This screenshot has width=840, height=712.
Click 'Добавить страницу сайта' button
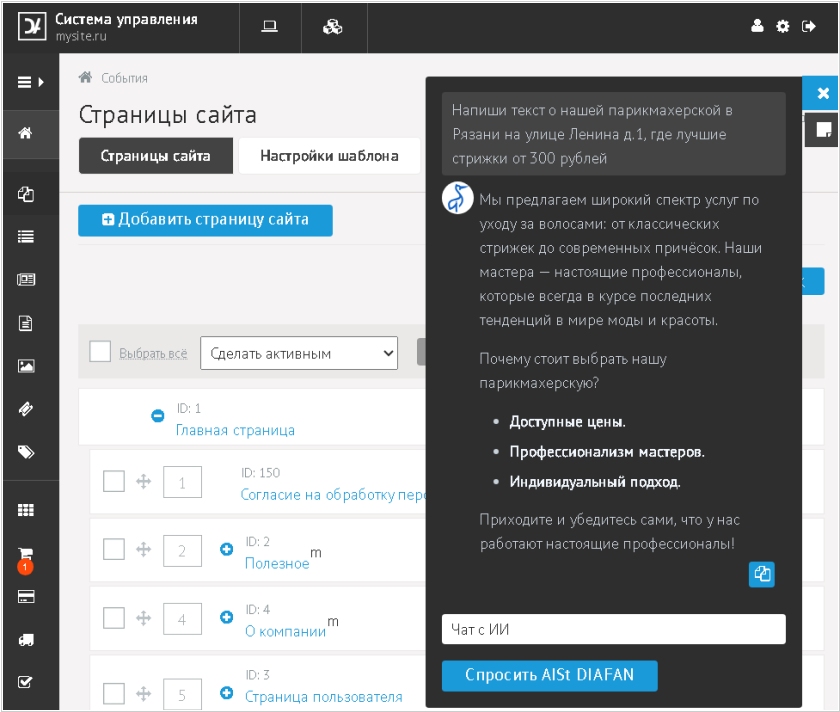click(x=205, y=220)
